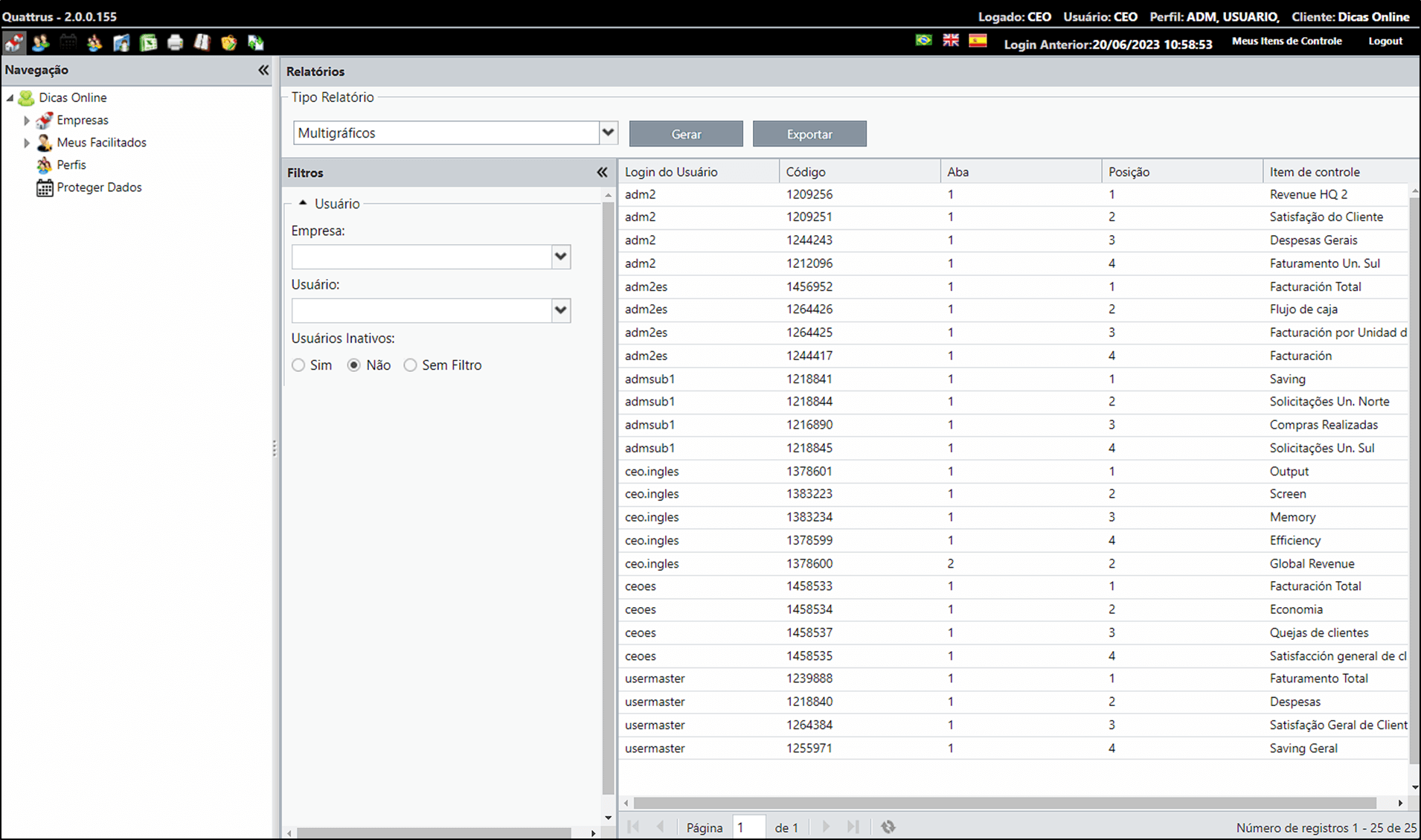1421x840 pixels.
Task: Click the refresh icon in pagination bar
Action: (888, 827)
